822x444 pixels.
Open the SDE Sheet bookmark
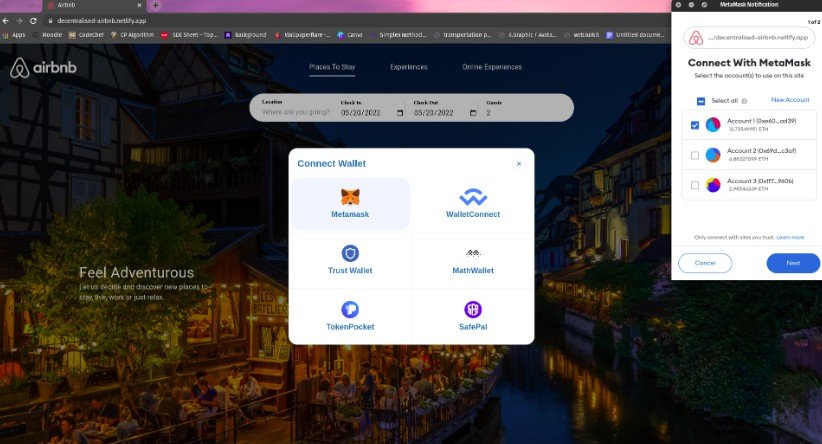click(189, 35)
